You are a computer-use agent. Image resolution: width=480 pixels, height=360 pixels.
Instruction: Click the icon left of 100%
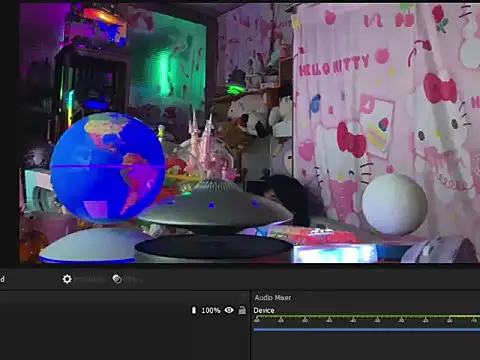[194, 310]
